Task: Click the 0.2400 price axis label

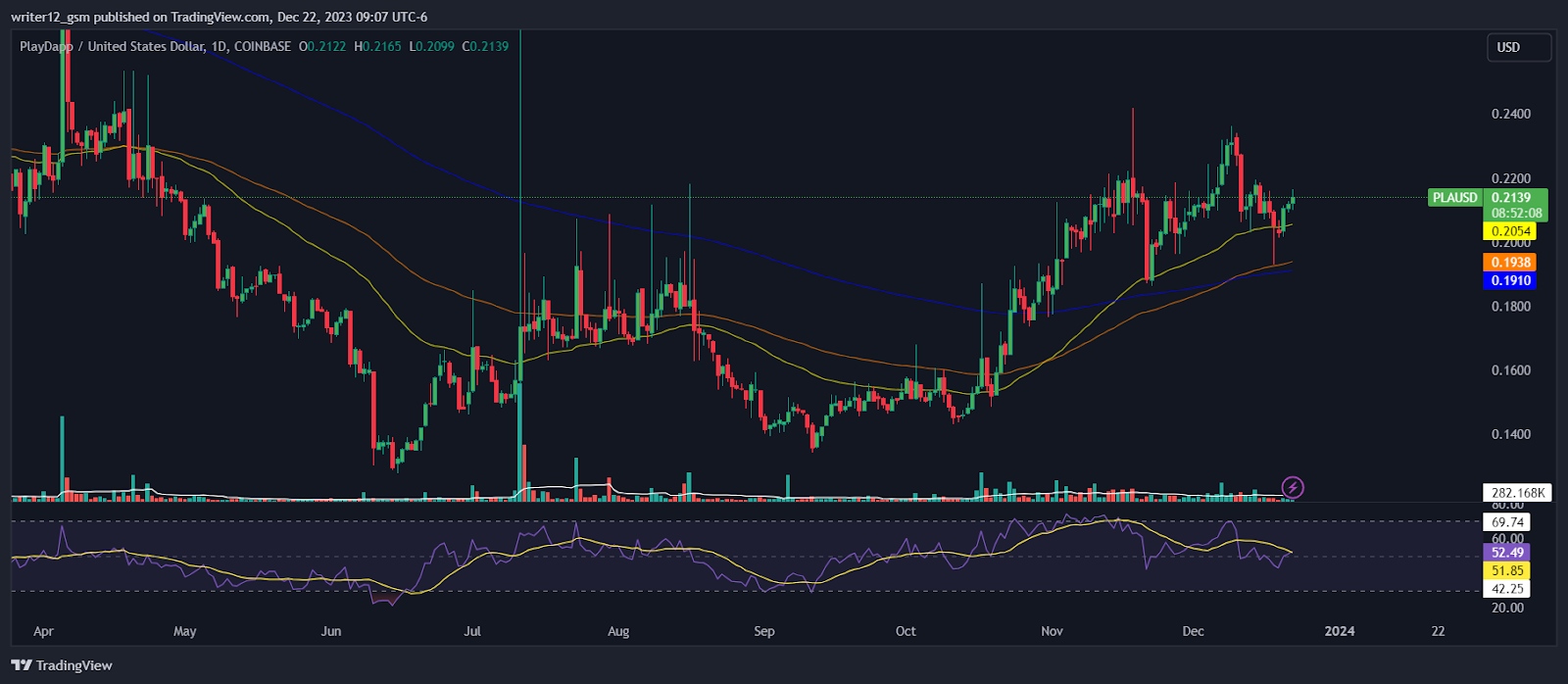Action: pos(1510,115)
